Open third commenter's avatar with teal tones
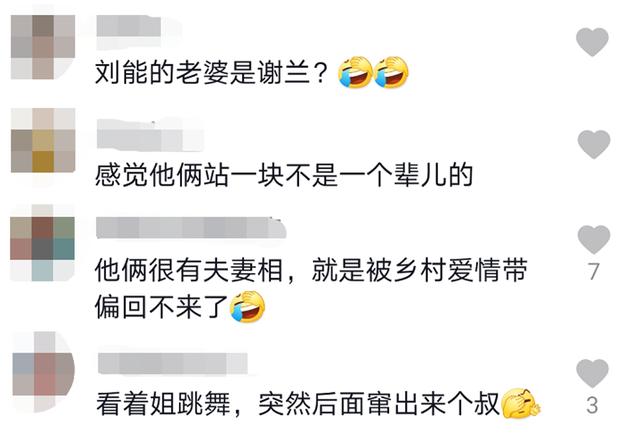This screenshot has width=640, height=442. (x=42, y=242)
